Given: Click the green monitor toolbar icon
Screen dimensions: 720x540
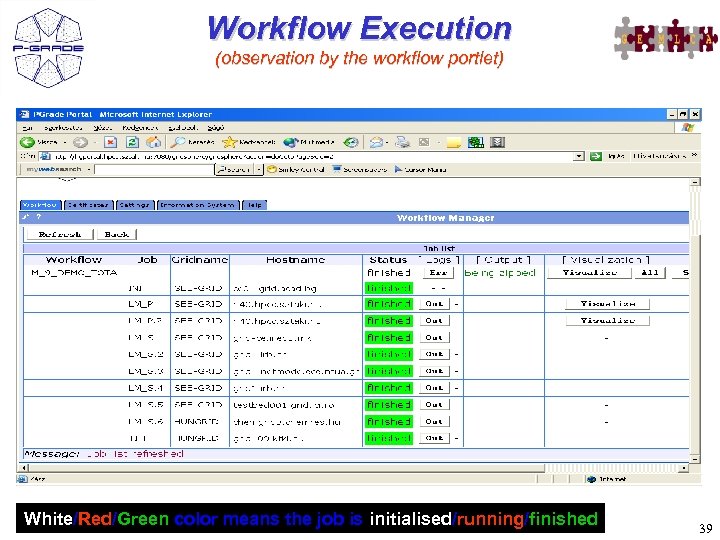Looking at the screenshot, I should (x=476, y=142).
